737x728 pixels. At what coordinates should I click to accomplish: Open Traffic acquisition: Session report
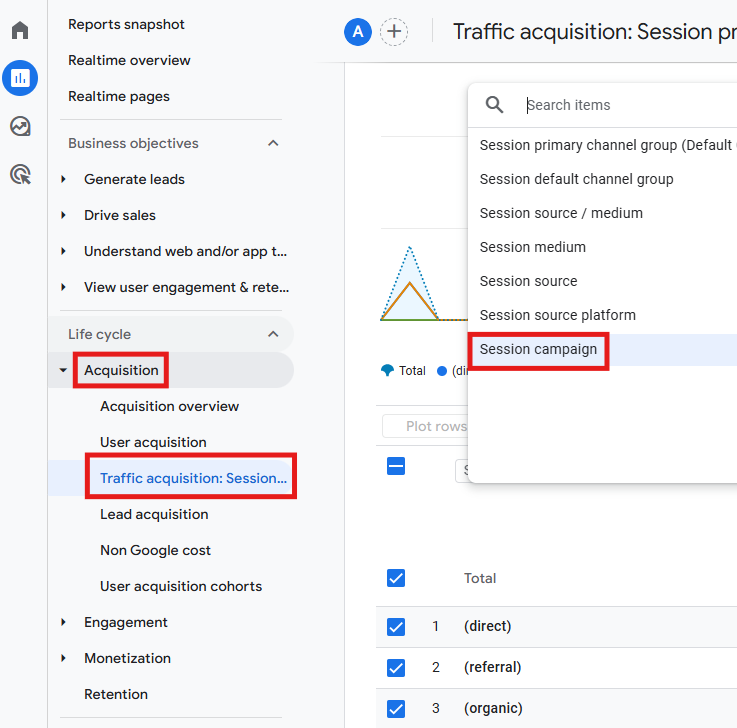pos(193,478)
